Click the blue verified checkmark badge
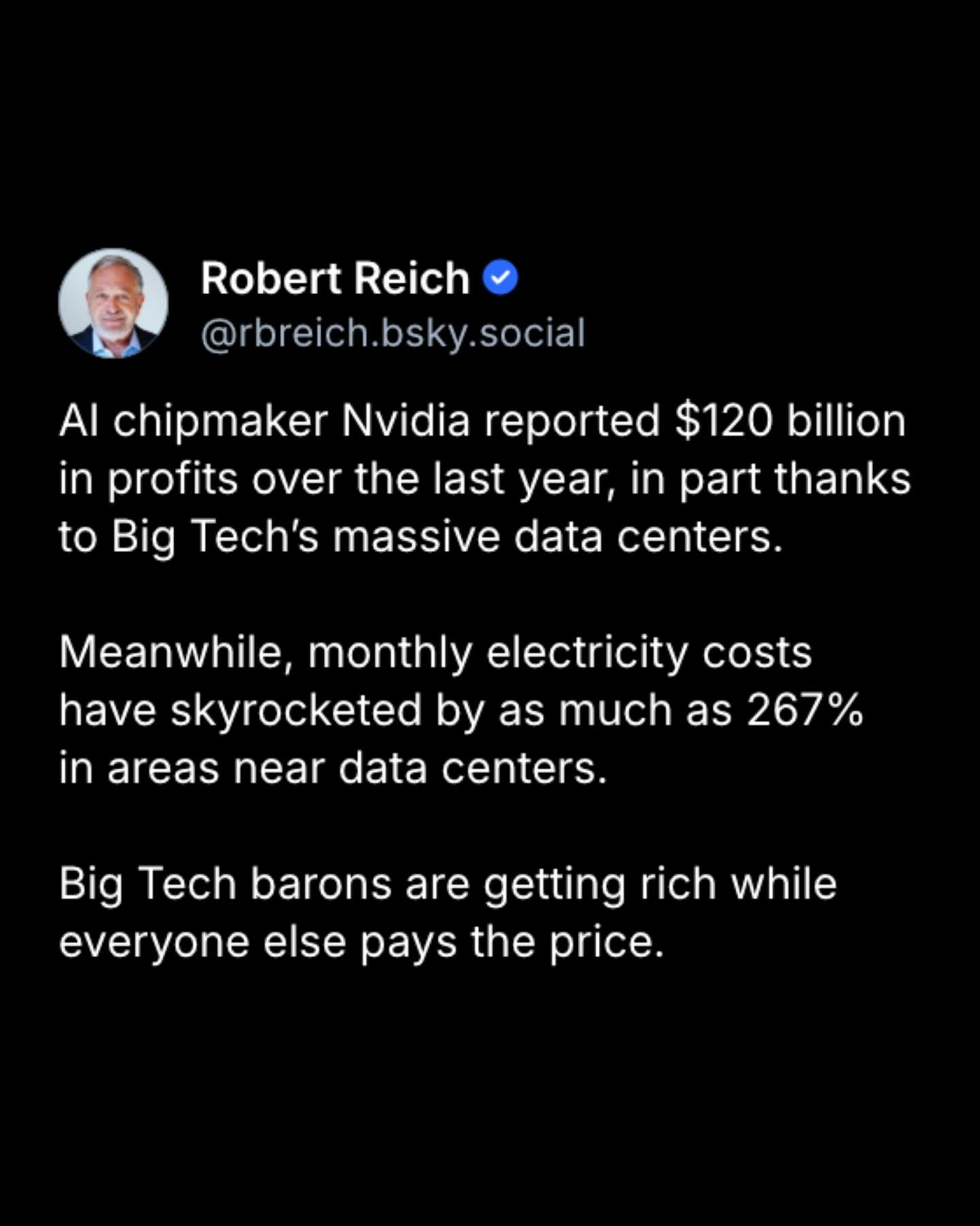This screenshot has width=980, height=1226. click(500, 278)
